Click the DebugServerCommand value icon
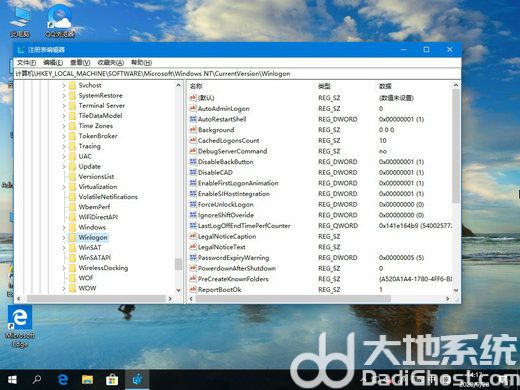The image size is (520, 390). [193, 151]
